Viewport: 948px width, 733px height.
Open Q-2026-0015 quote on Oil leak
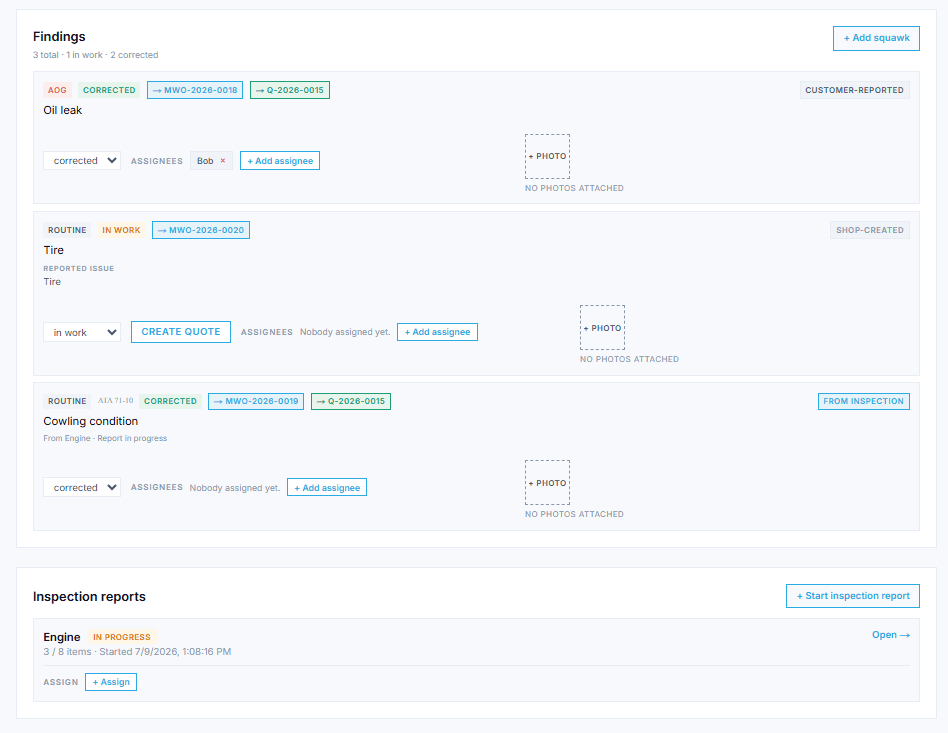pos(290,90)
